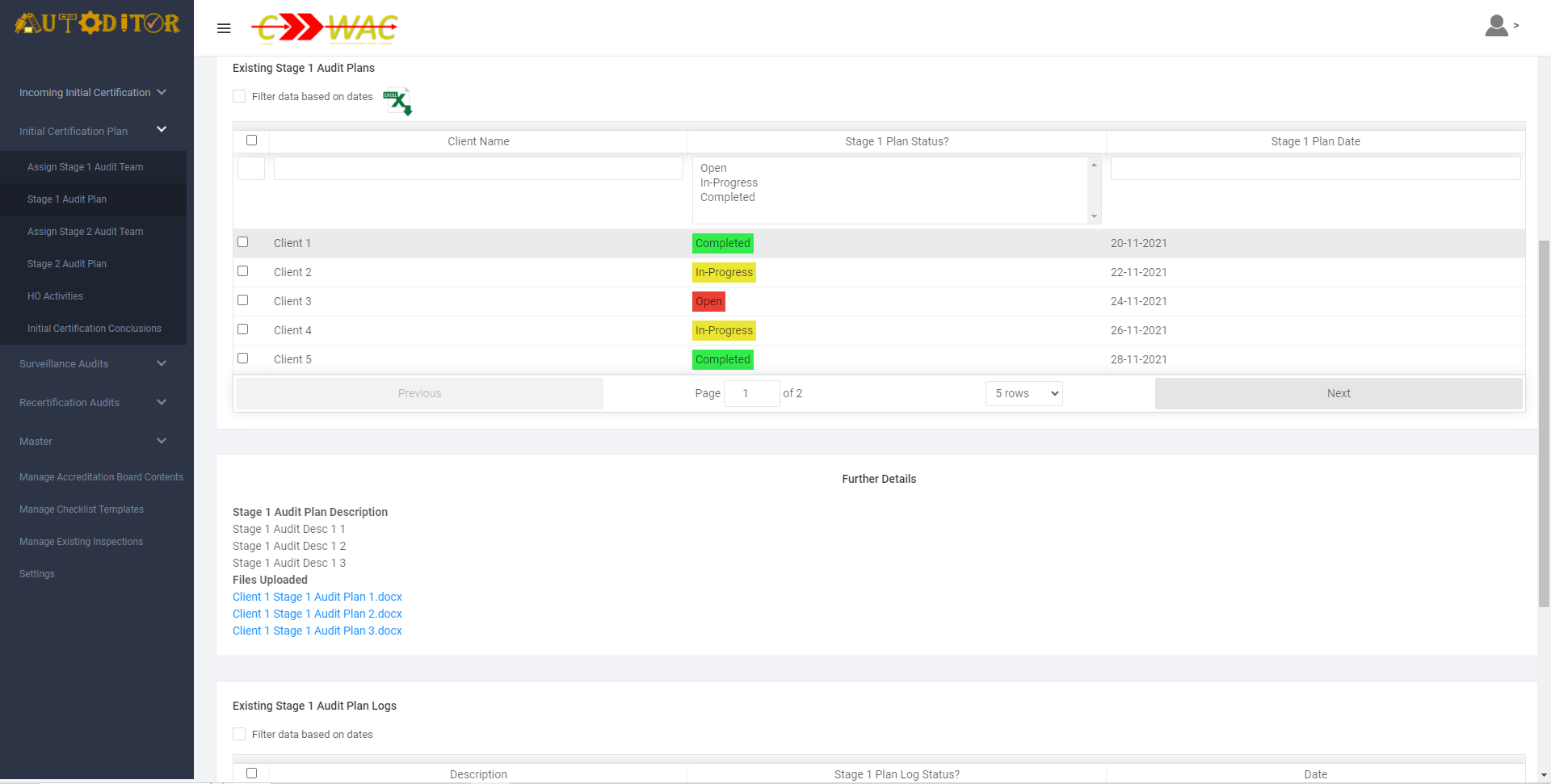Sort by Stage 1 Plan Date column
The image size is (1551, 784).
pyautogui.click(x=1315, y=141)
